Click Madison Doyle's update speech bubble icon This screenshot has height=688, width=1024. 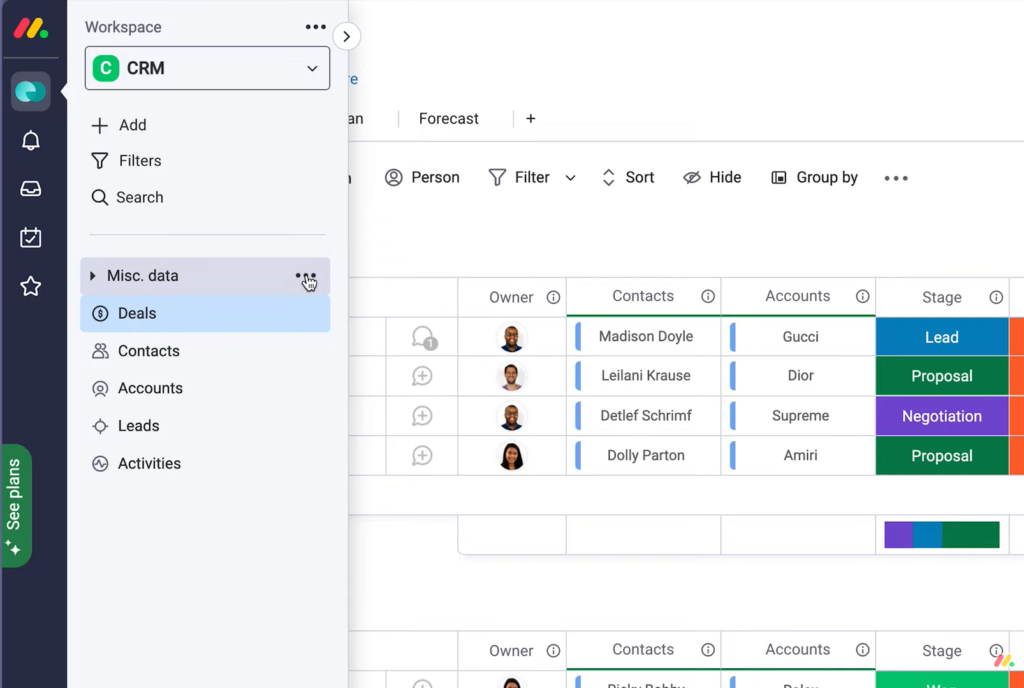click(421, 336)
